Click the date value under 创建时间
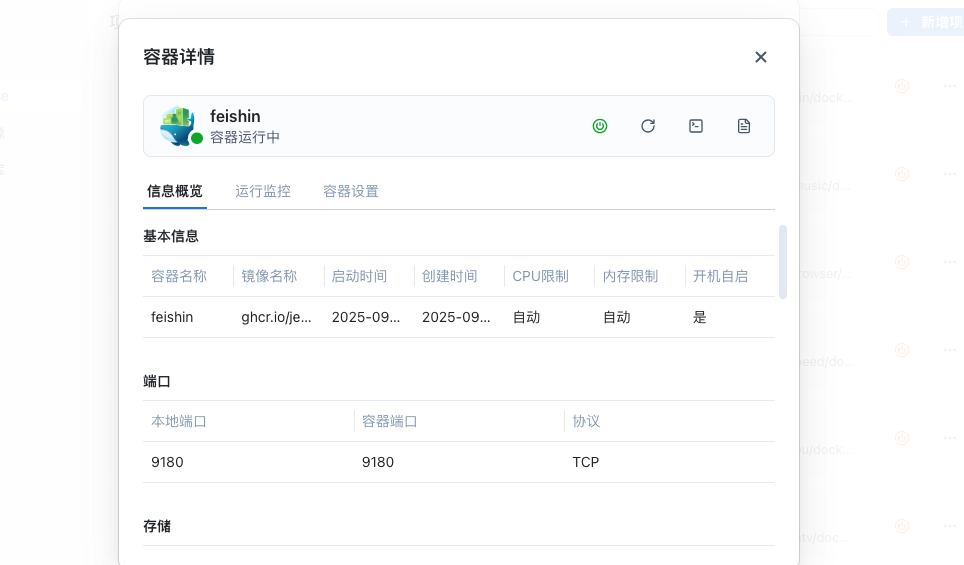Viewport: 964px width, 565px height. click(x=456, y=317)
